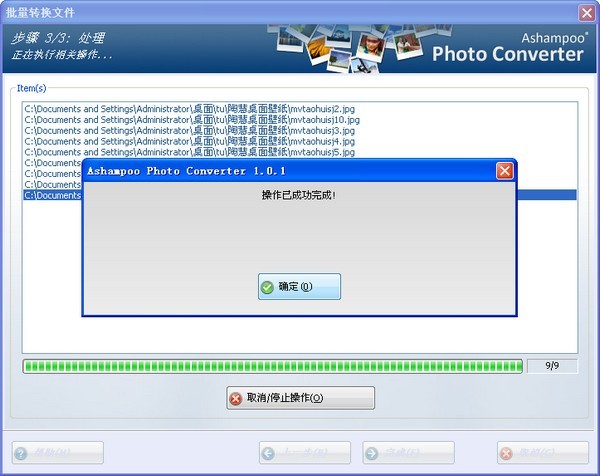Viewport: 600px width, 476px height.
Task: Click the disabled help button at bottom
Action: tap(58, 453)
